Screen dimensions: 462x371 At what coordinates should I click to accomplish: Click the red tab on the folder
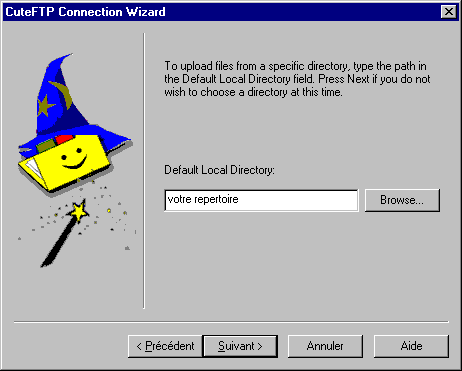(x=64, y=139)
